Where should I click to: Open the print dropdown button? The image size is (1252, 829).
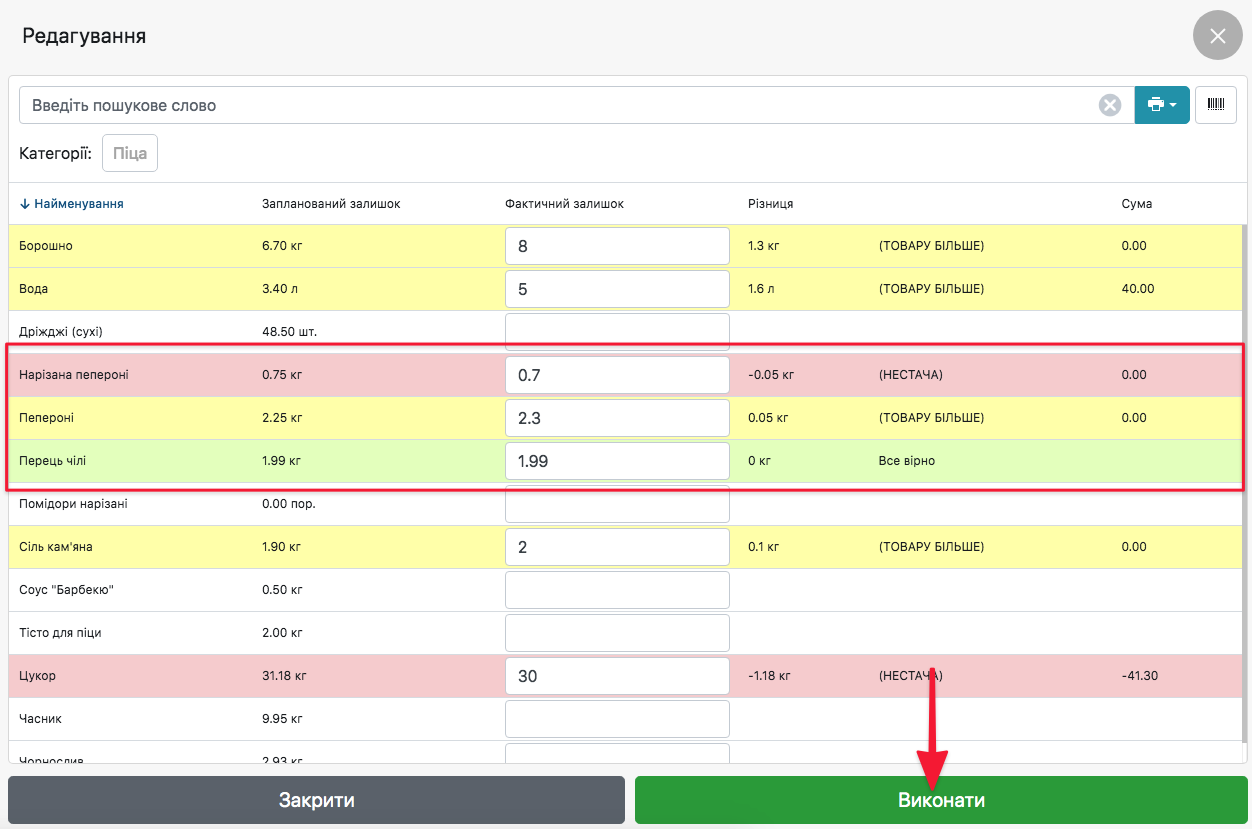tap(1161, 105)
